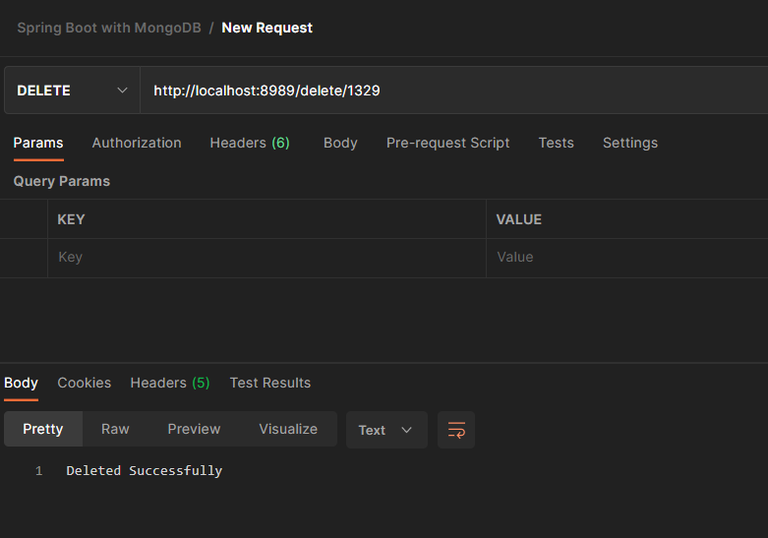Open the Text response format dropdown
This screenshot has height=538, width=768.
(x=386, y=430)
